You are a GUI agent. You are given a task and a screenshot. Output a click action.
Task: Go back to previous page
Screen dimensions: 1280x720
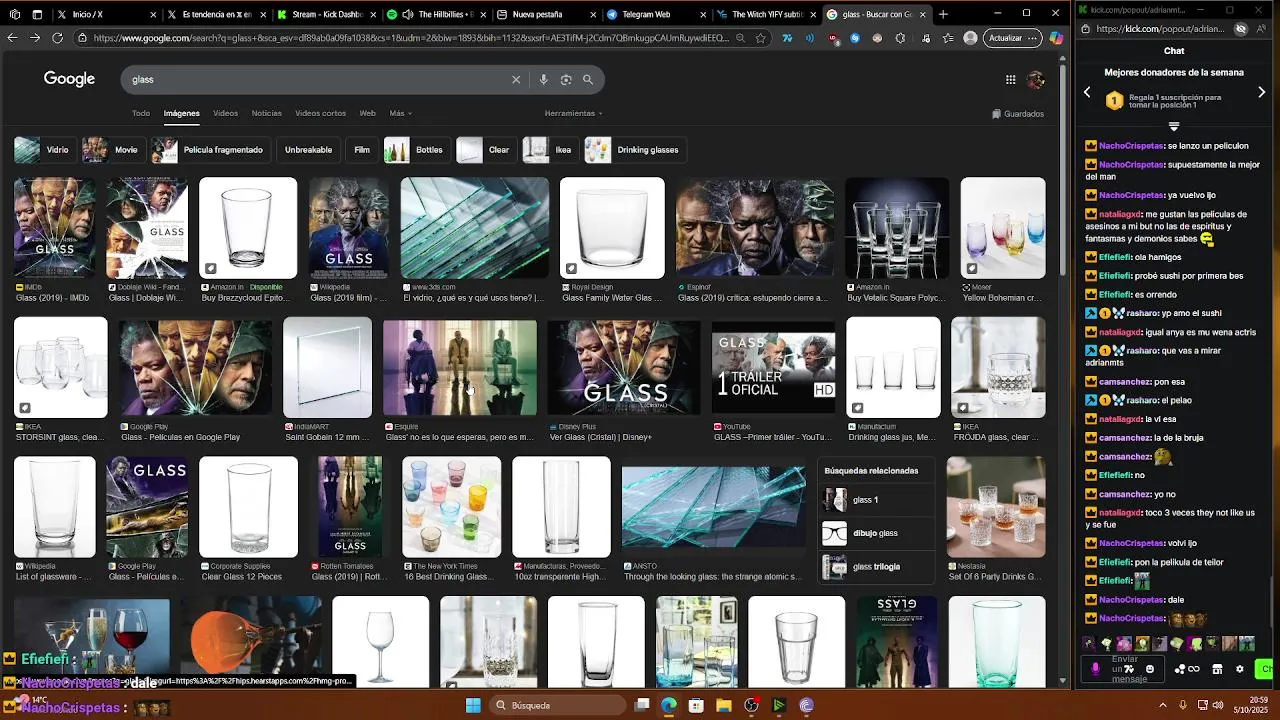click(12, 38)
